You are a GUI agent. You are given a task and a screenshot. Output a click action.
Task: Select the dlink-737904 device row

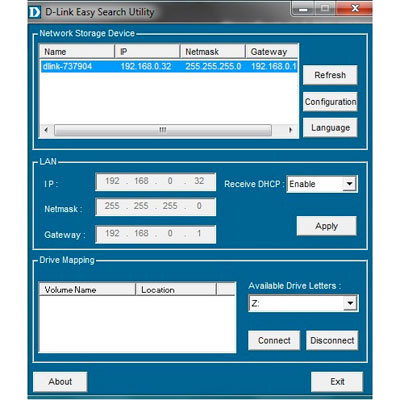click(x=169, y=66)
